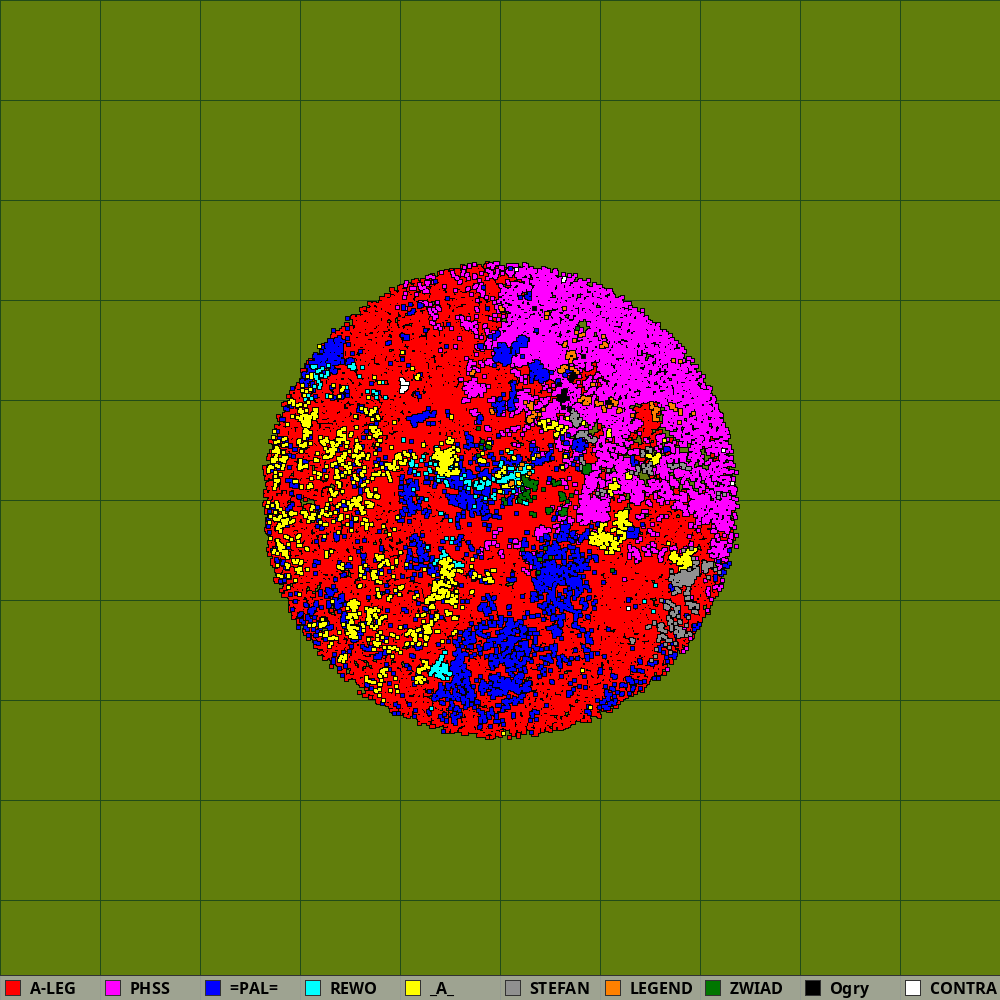This screenshot has width=1000, height=1000.
Task: Select the ZWIAD alliance label
Action: click(756, 988)
